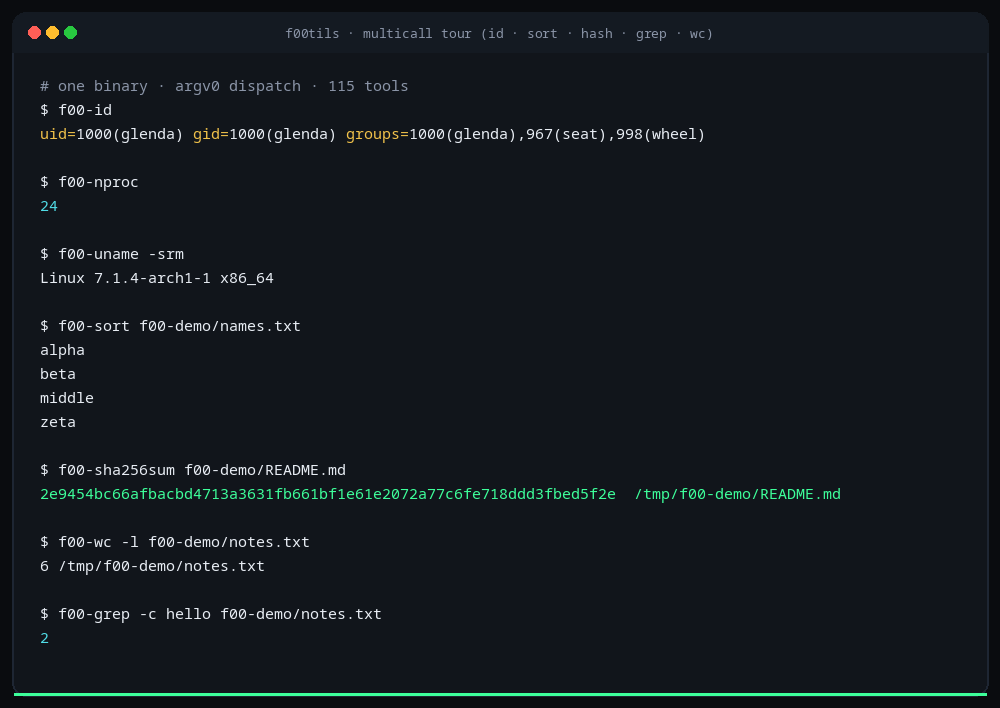
Task: Select the command '$ f00-nproc'
Action: (x=89, y=182)
